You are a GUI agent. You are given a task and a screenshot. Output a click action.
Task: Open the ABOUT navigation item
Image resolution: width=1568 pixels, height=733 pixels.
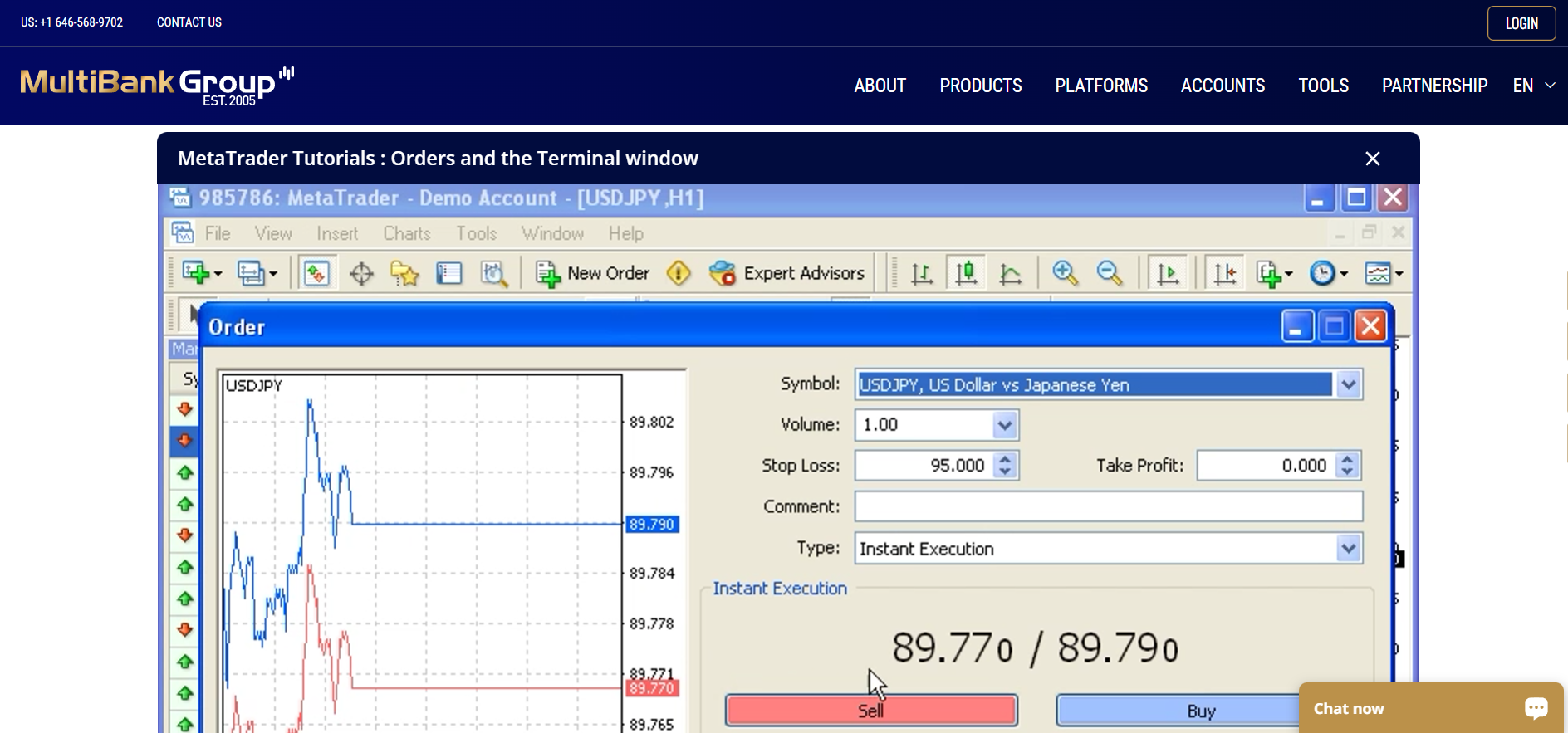tap(880, 86)
